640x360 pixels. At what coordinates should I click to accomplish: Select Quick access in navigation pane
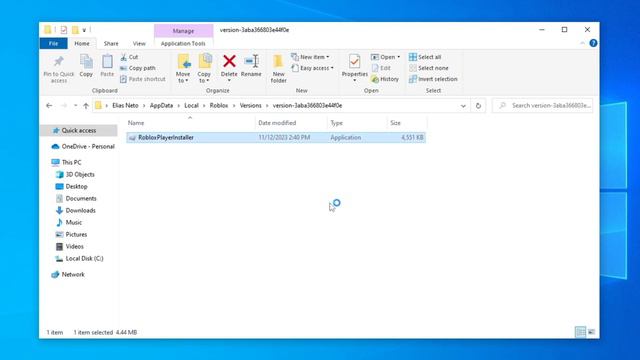pos(79,131)
